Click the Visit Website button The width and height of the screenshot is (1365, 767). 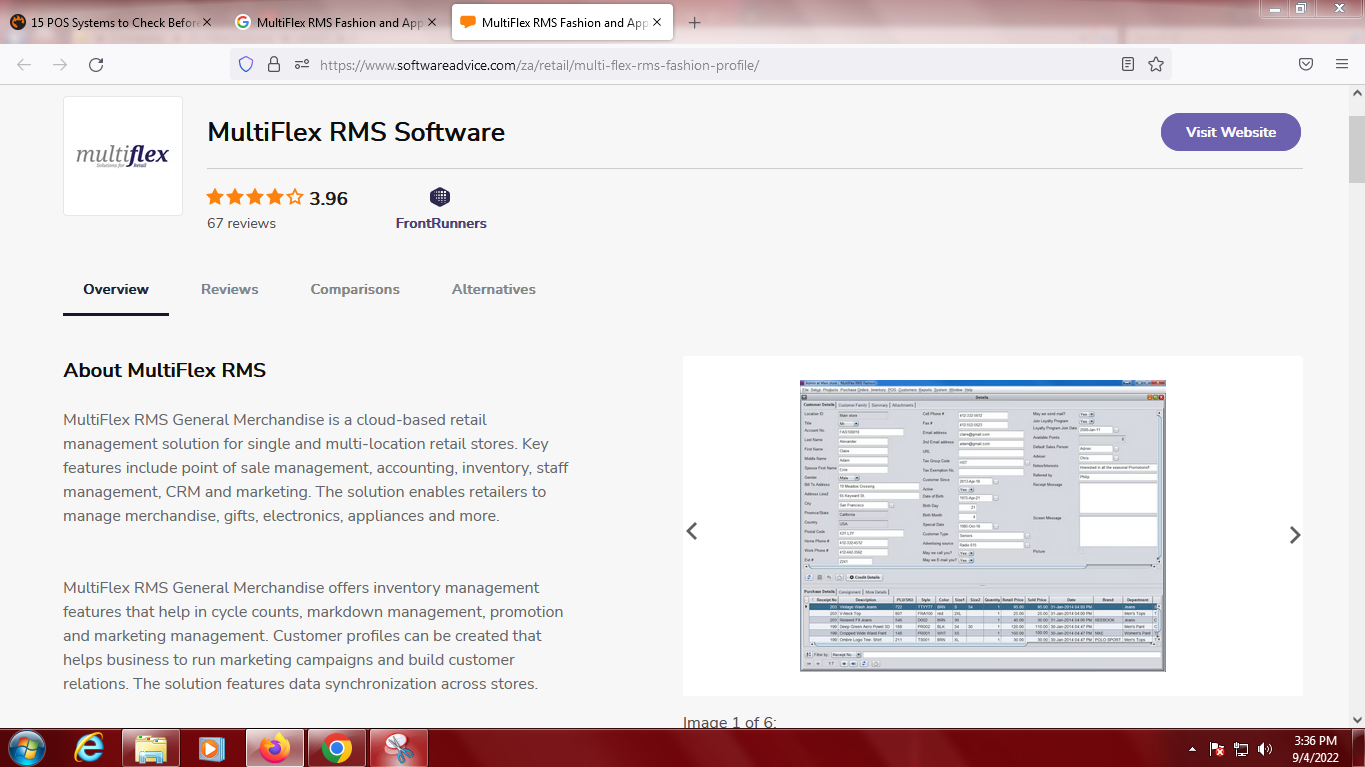(x=1231, y=132)
